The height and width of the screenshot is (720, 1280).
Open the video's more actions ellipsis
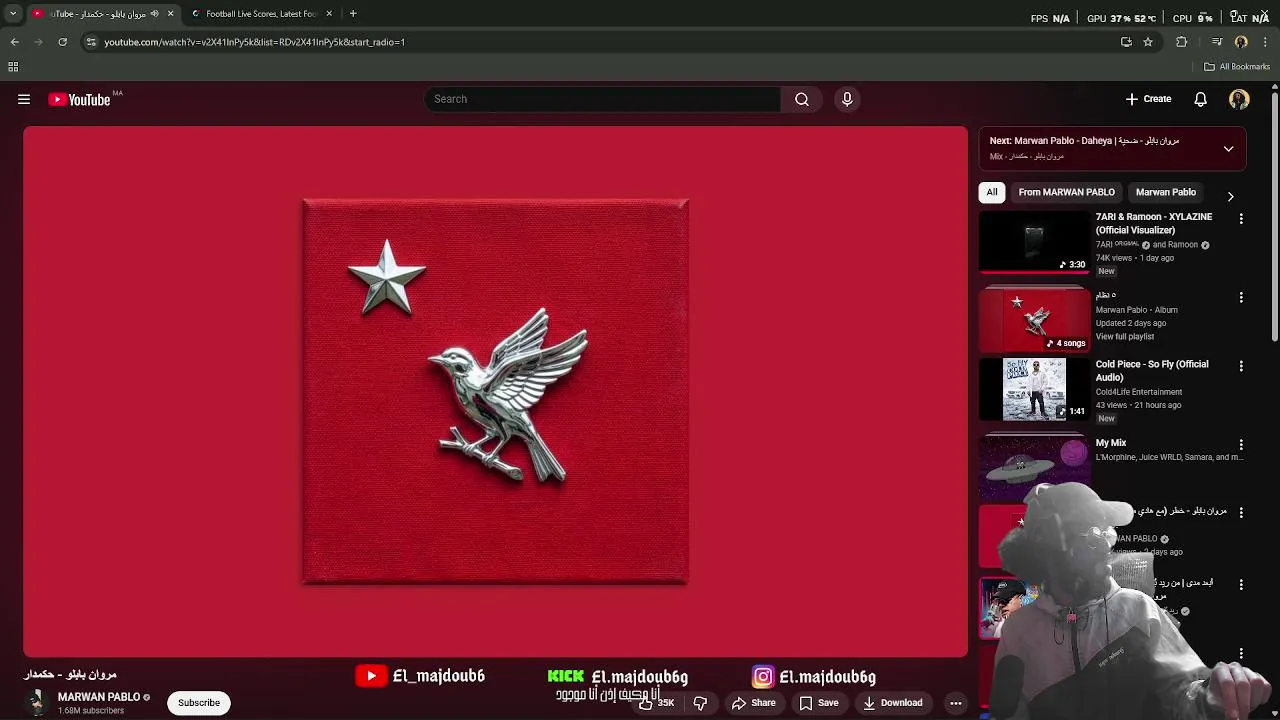click(x=956, y=703)
